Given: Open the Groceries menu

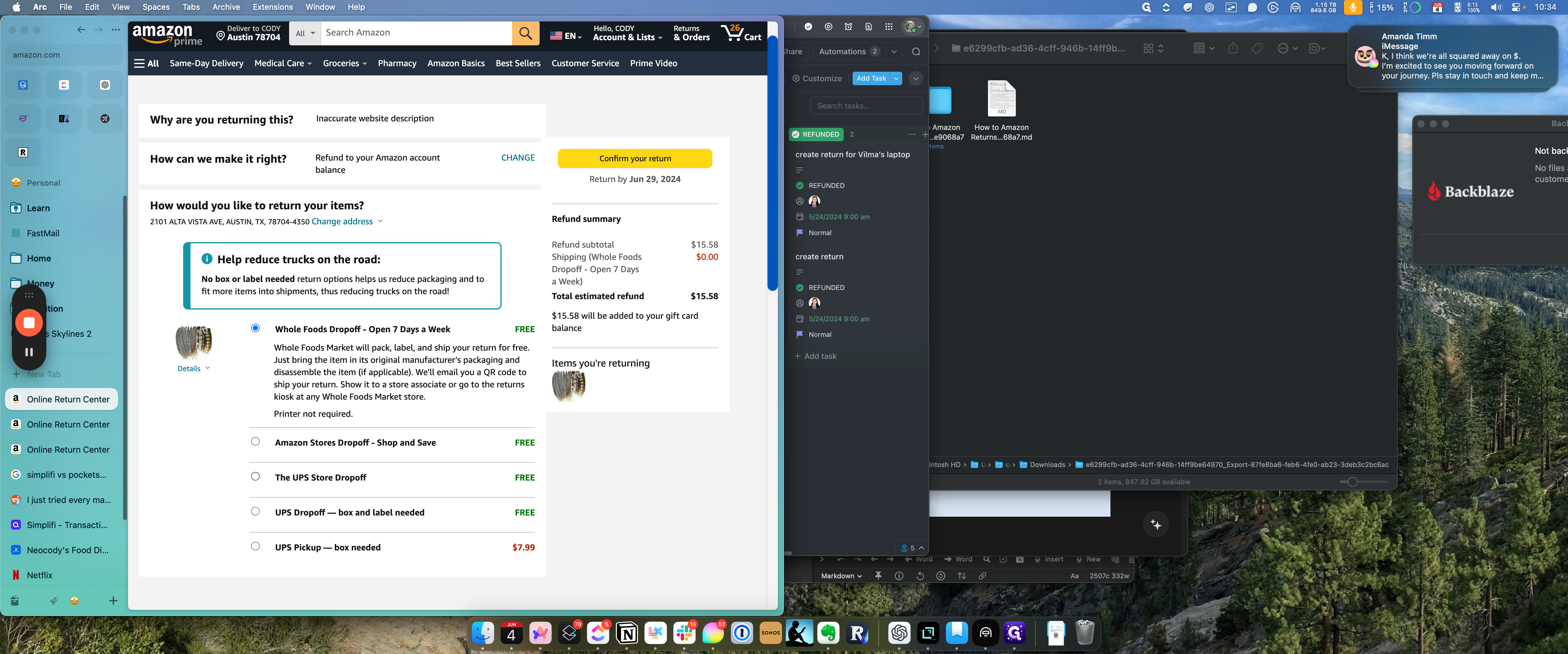Looking at the screenshot, I should tap(345, 63).
